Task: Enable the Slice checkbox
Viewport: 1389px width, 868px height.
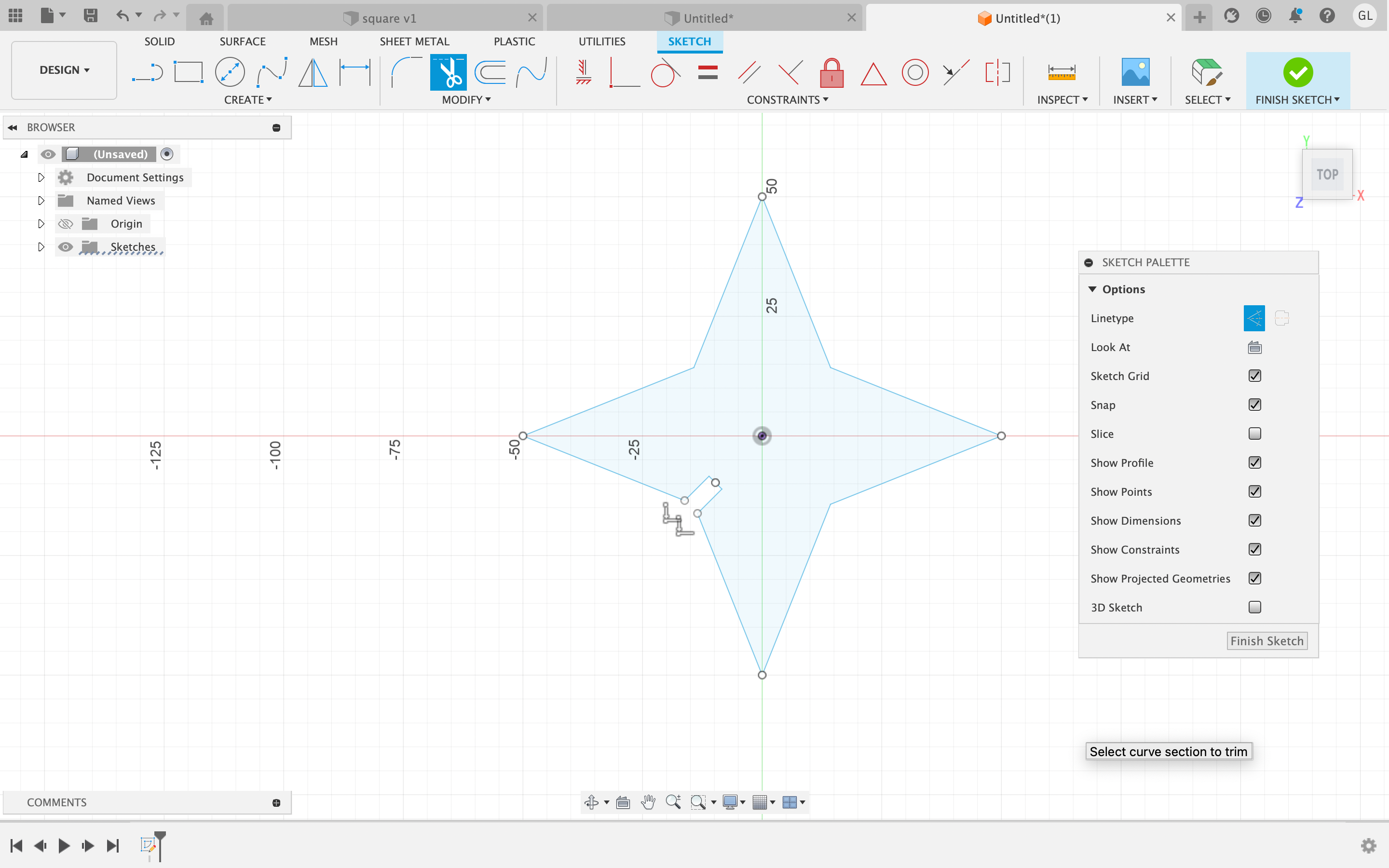Action: [1255, 434]
